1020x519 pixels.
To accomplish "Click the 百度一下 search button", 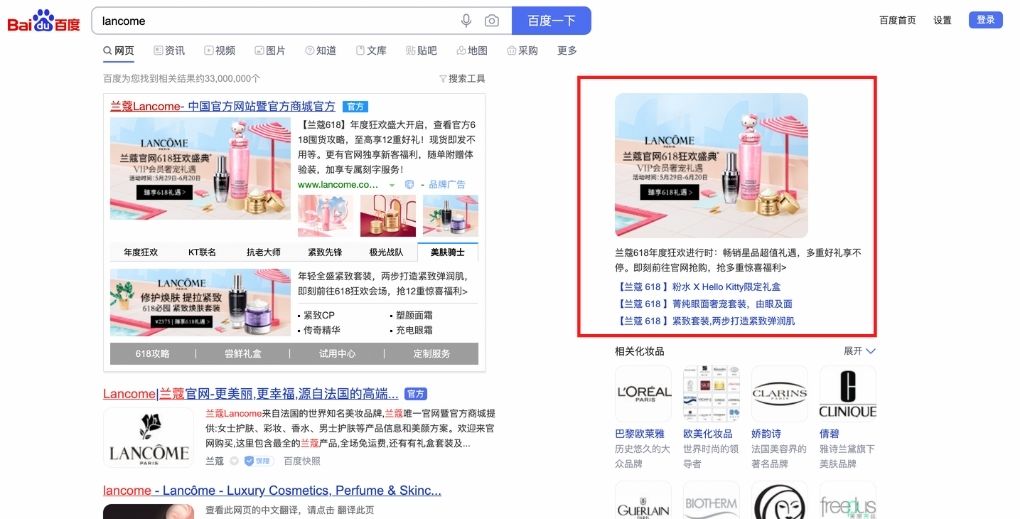I will coord(551,21).
